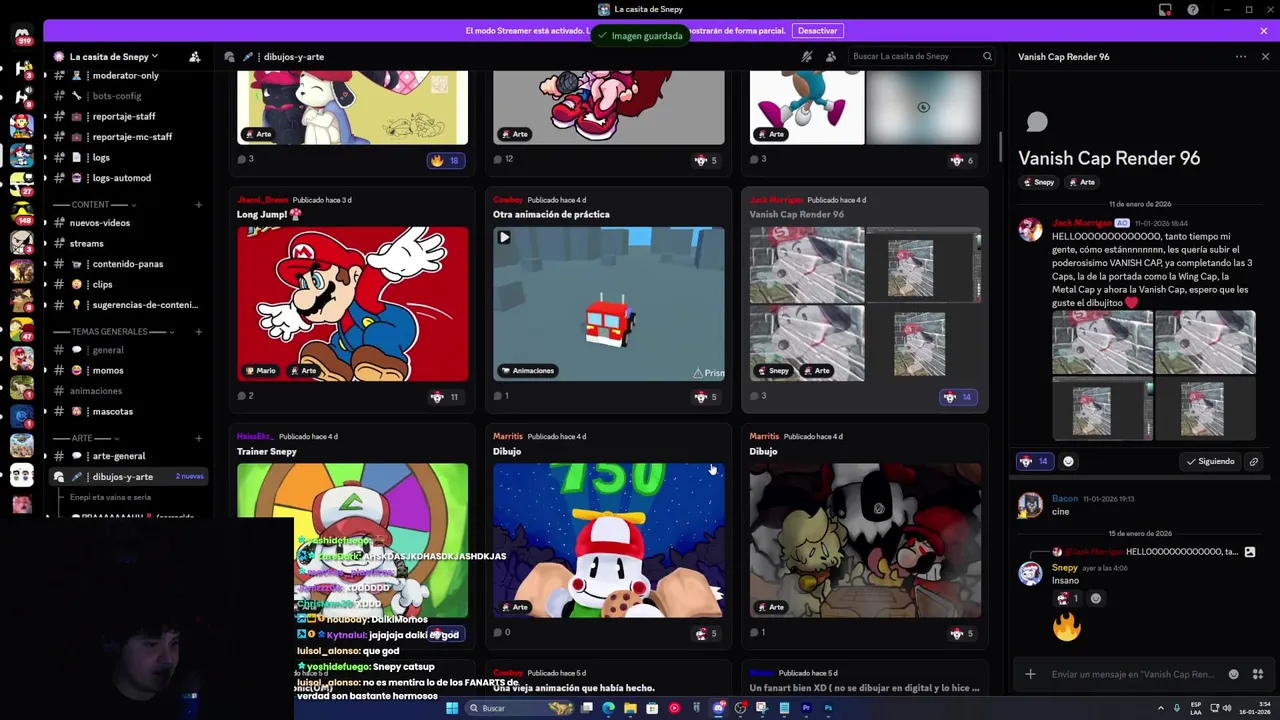Close the Vanish Cap Render 96 panel
The height and width of the screenshot is (720, 1280).
pyautogui.click(x=1265, y=57)
